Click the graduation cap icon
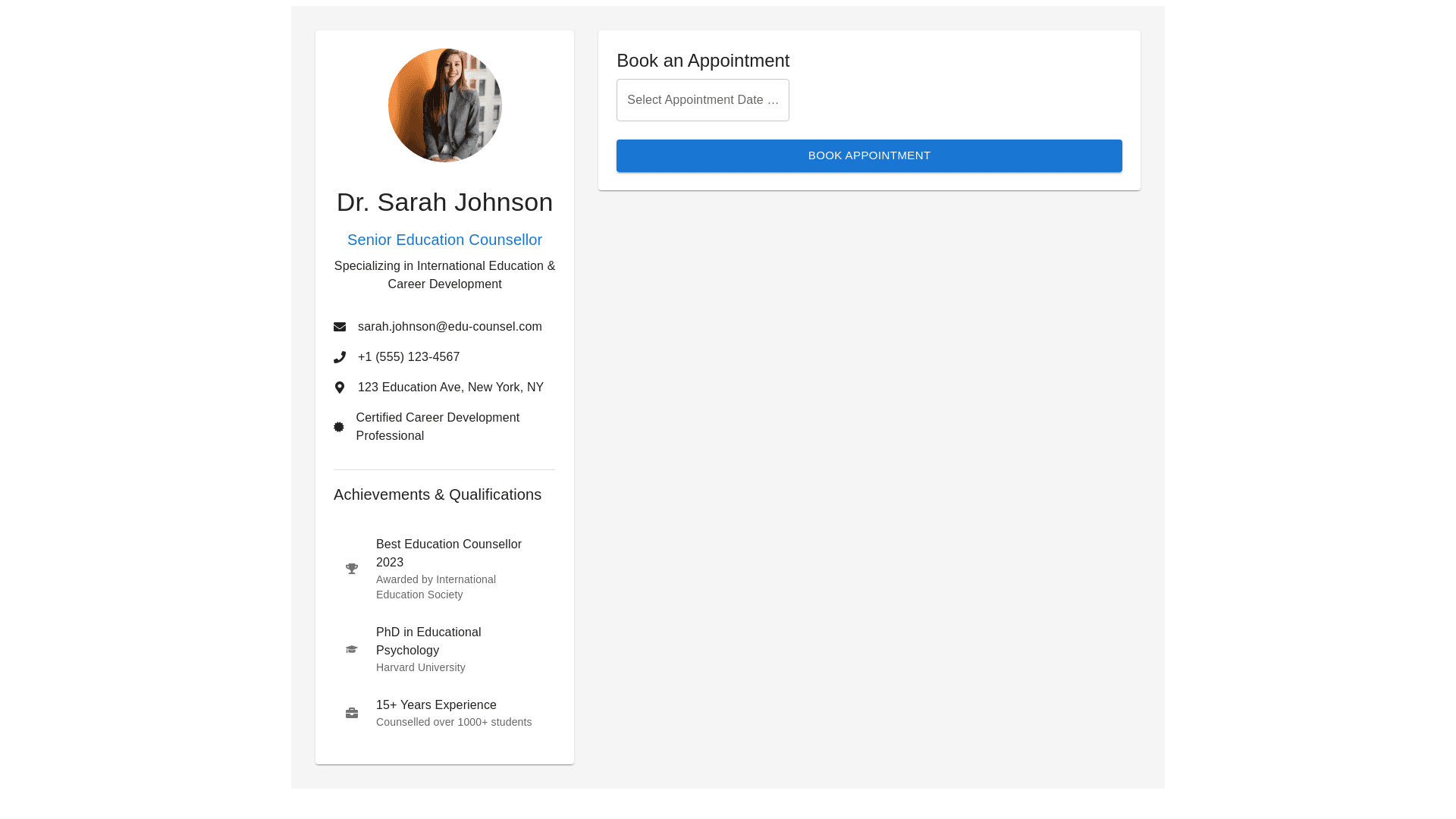The width and height of the screenshot is (1456, 819). (x=352, y=649)
